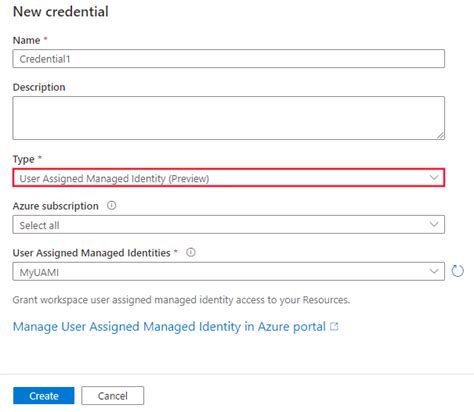Click the refresh icon beside MyUAMI dropdown

(x=457, y=271)
